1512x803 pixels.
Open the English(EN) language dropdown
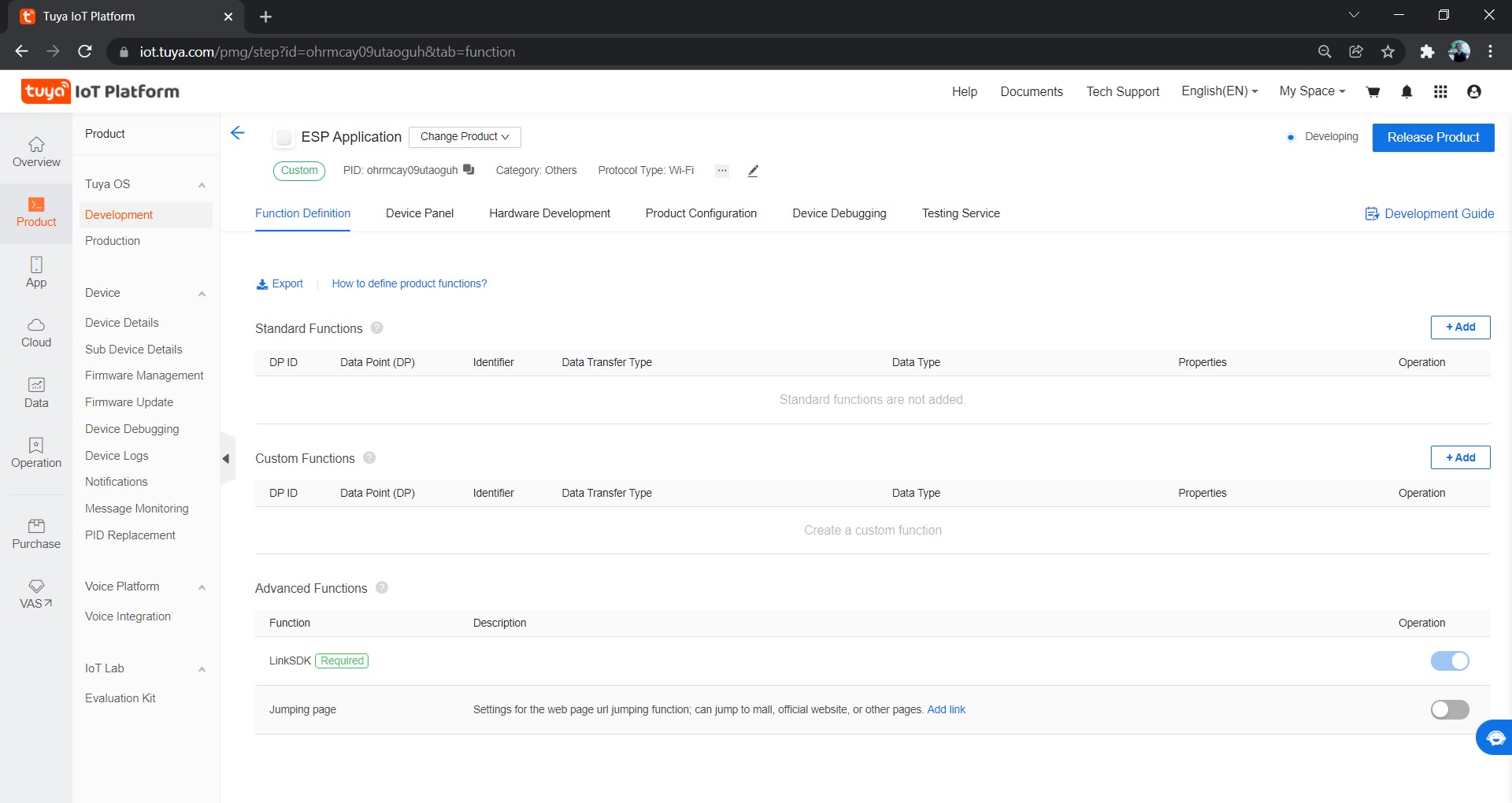1219,91
